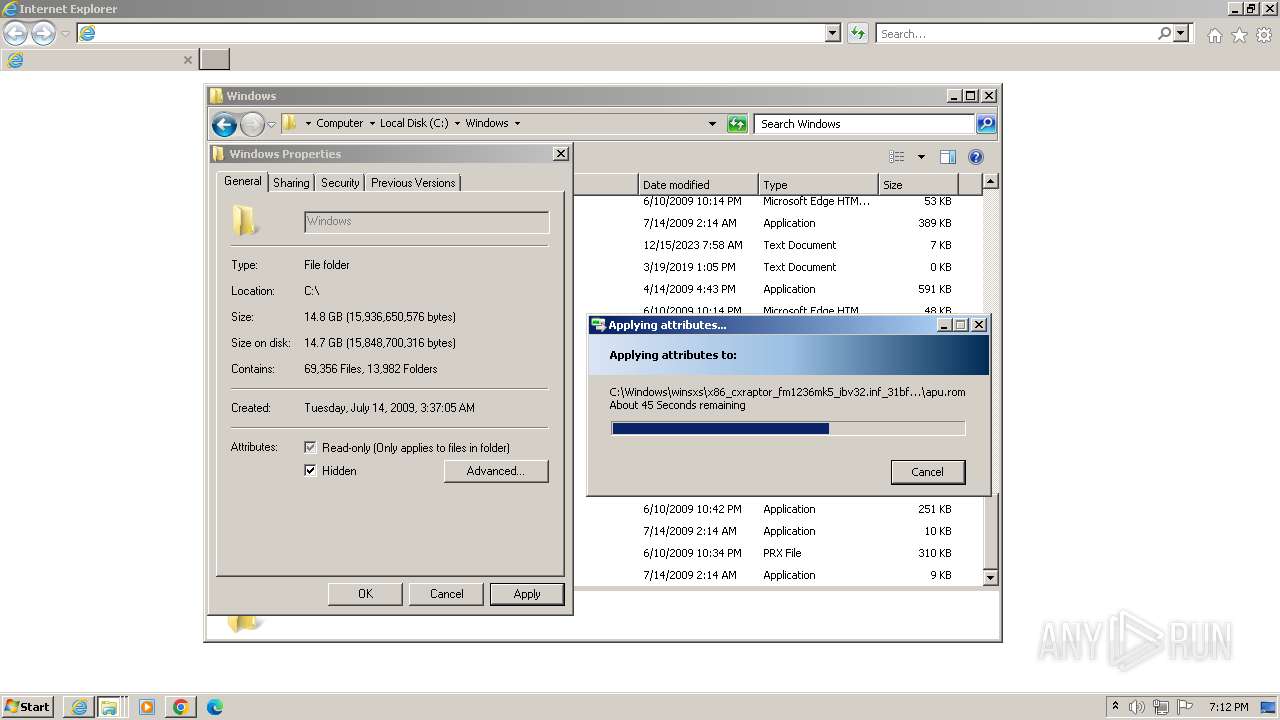Open IE search provider dropdown arrow
Screen dimensions: 1280x720
pos(1181,33)
